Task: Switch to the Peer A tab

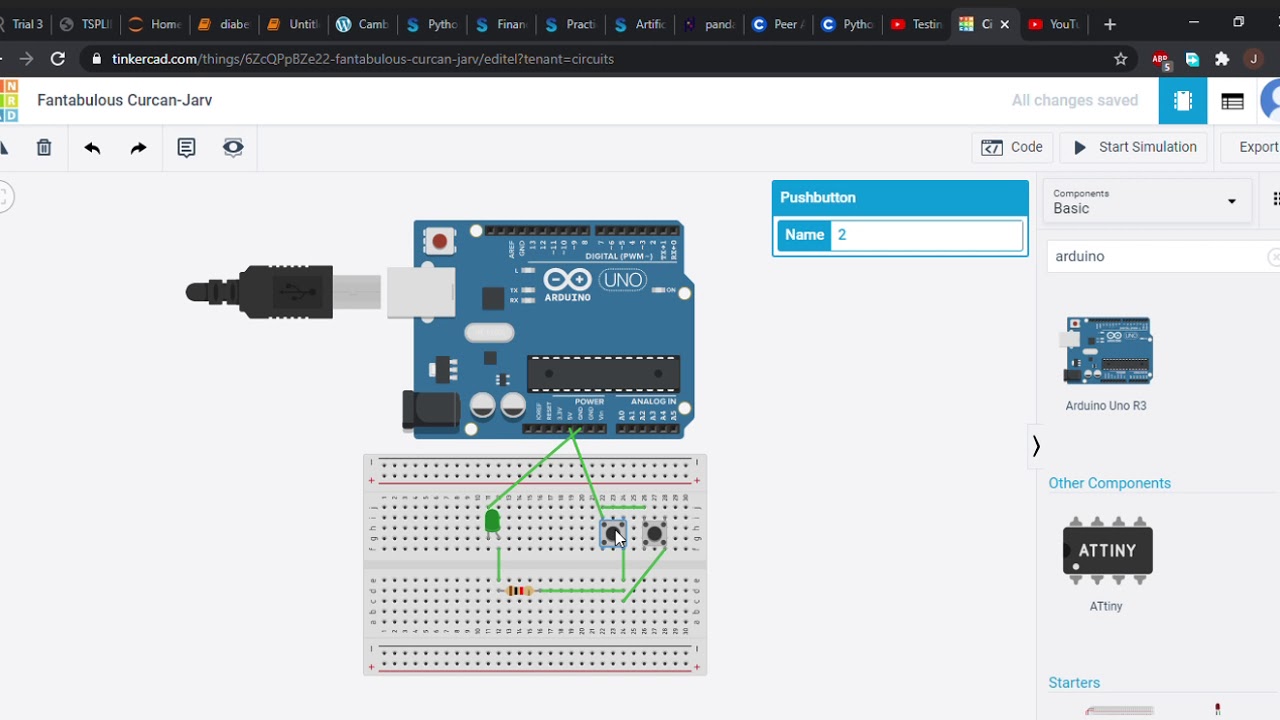Action: pyautogui.click(x=778, y=24)
